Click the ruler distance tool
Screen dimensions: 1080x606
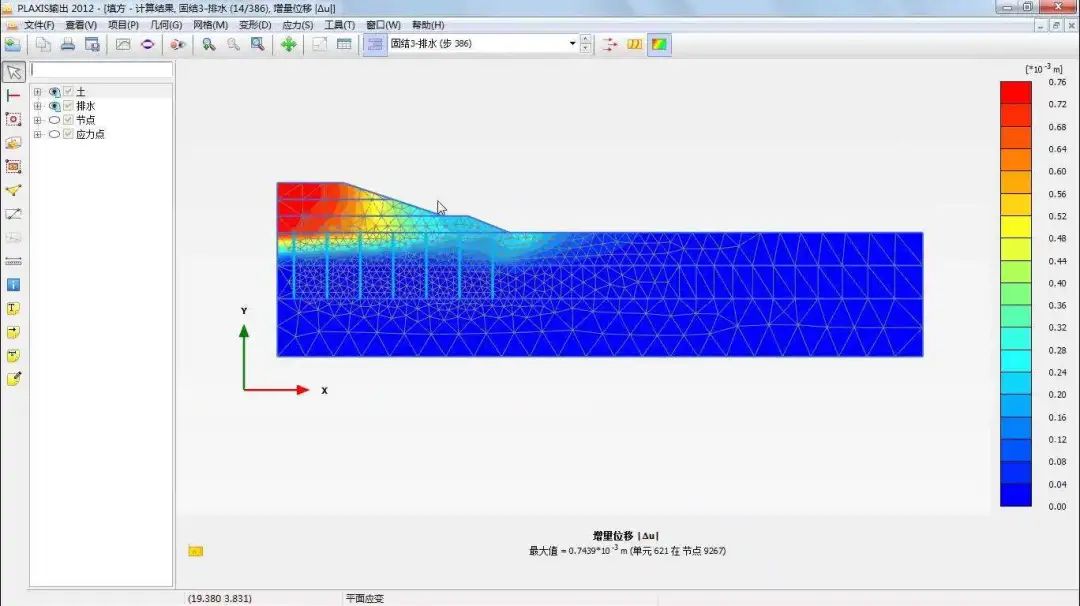pyautogui.click(x=13, y=261)
